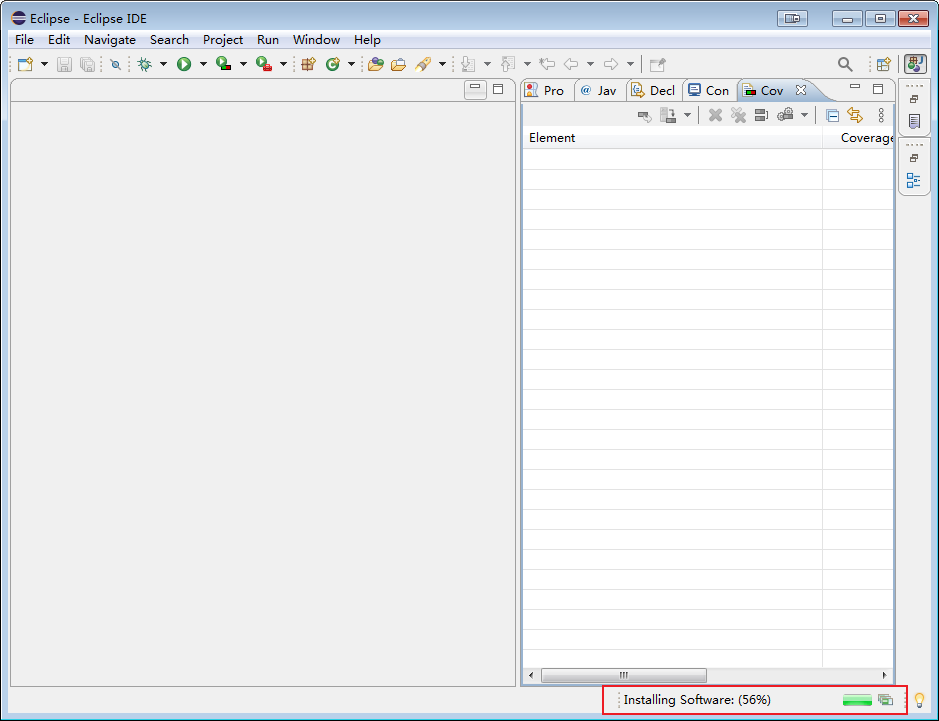
Task: Click the Last Edit Location icon
Action: click(547, 64)
